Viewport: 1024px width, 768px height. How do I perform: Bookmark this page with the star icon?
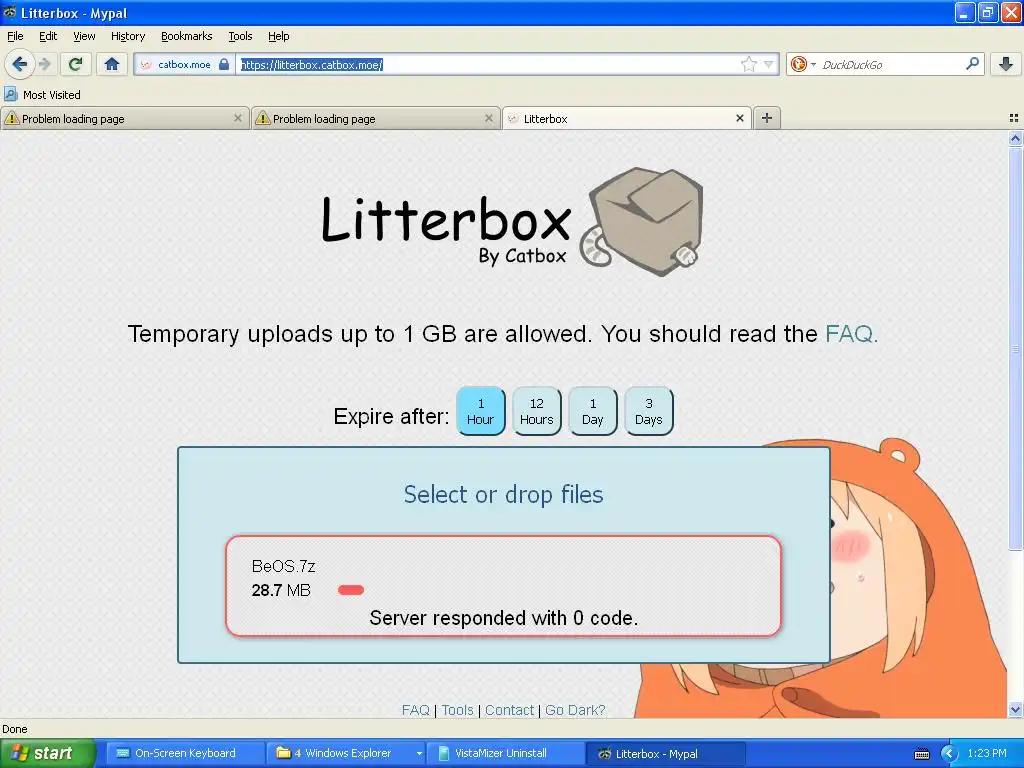[748, 64]
